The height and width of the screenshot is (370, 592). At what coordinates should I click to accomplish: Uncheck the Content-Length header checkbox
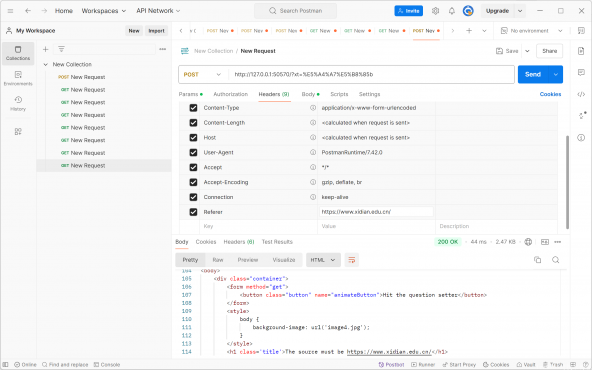193,123
